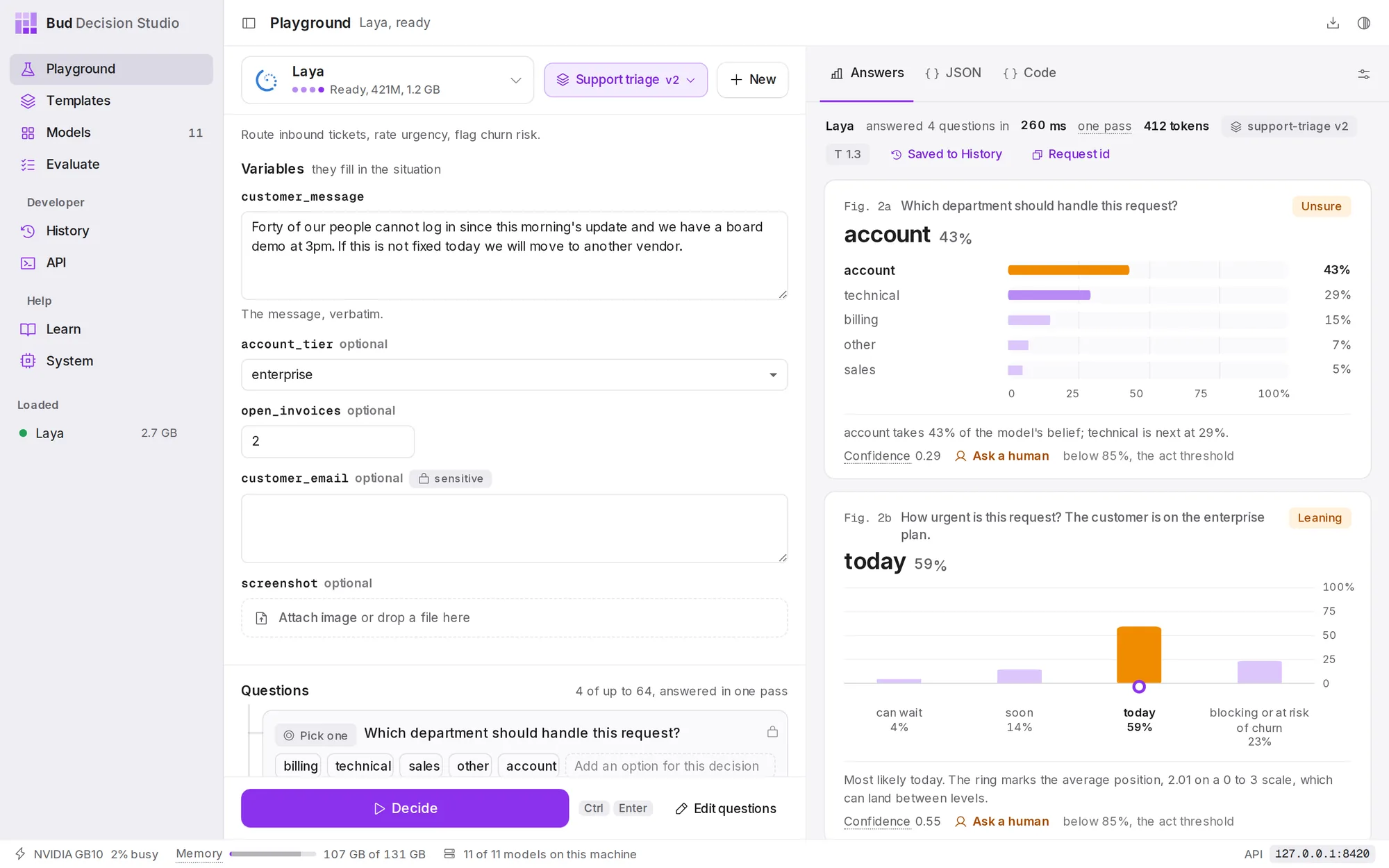This screenshot has height=868, width=1389.
Task: Open the account_tier enterprise dropdown
Action: coord(514,375)
